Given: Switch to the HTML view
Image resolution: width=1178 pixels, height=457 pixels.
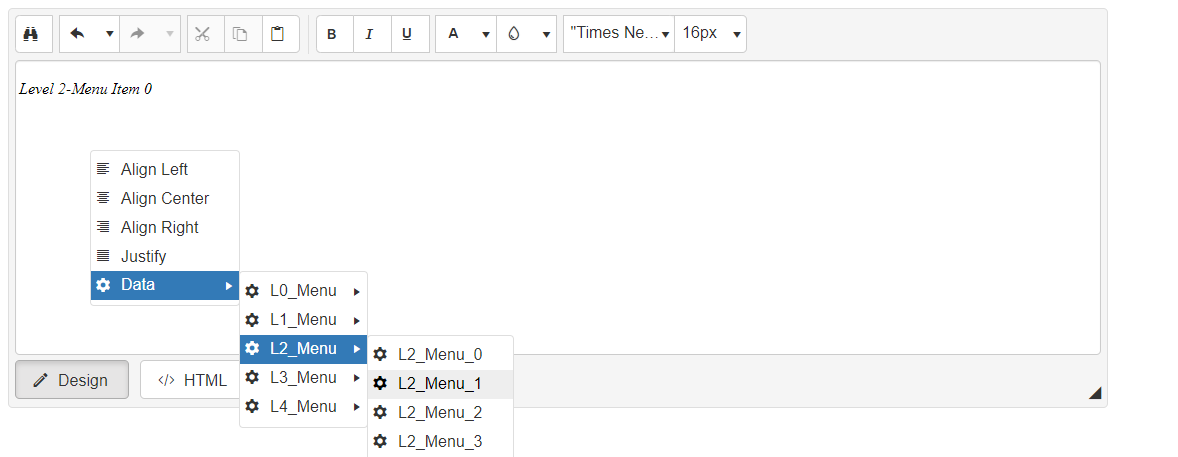Looking at the screenshot, I should point(193,380).
